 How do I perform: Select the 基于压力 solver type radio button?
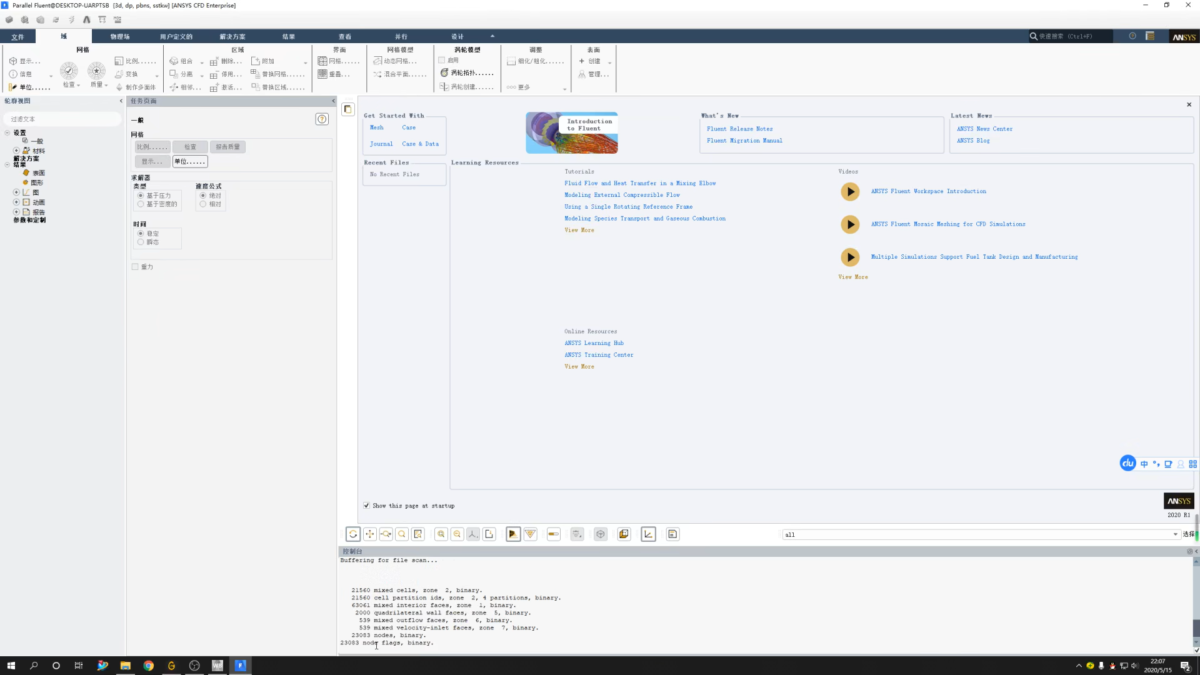140,195
